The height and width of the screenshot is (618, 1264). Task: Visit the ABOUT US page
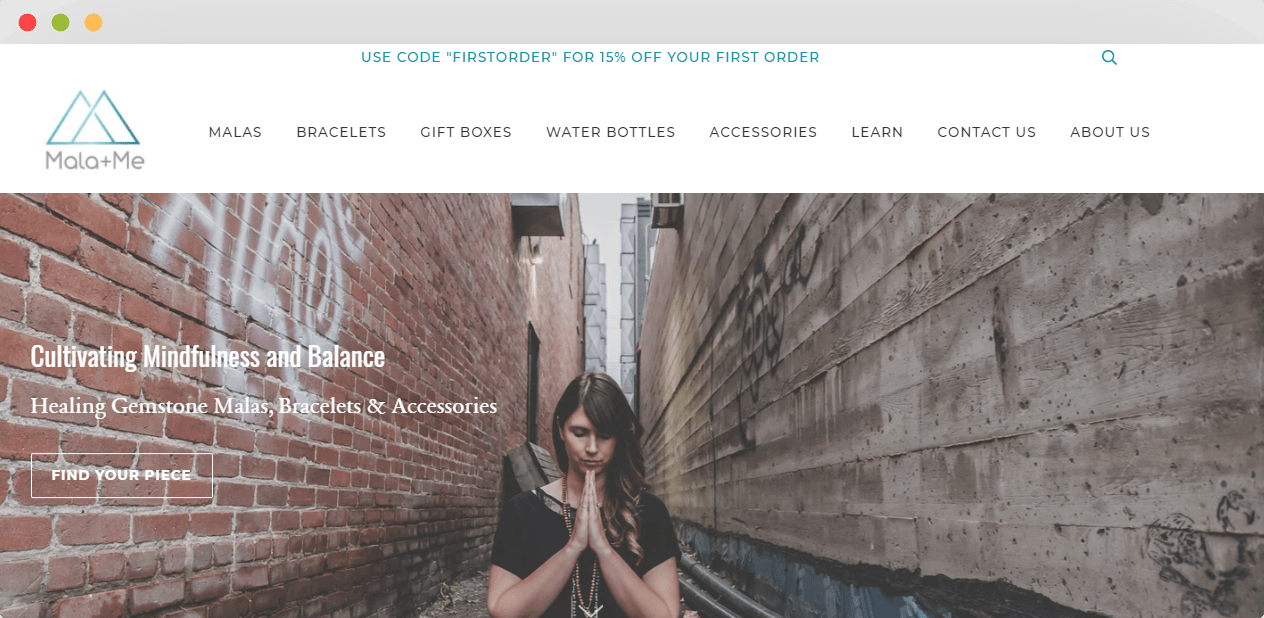pyautogui.click(x=1110, y=132)
